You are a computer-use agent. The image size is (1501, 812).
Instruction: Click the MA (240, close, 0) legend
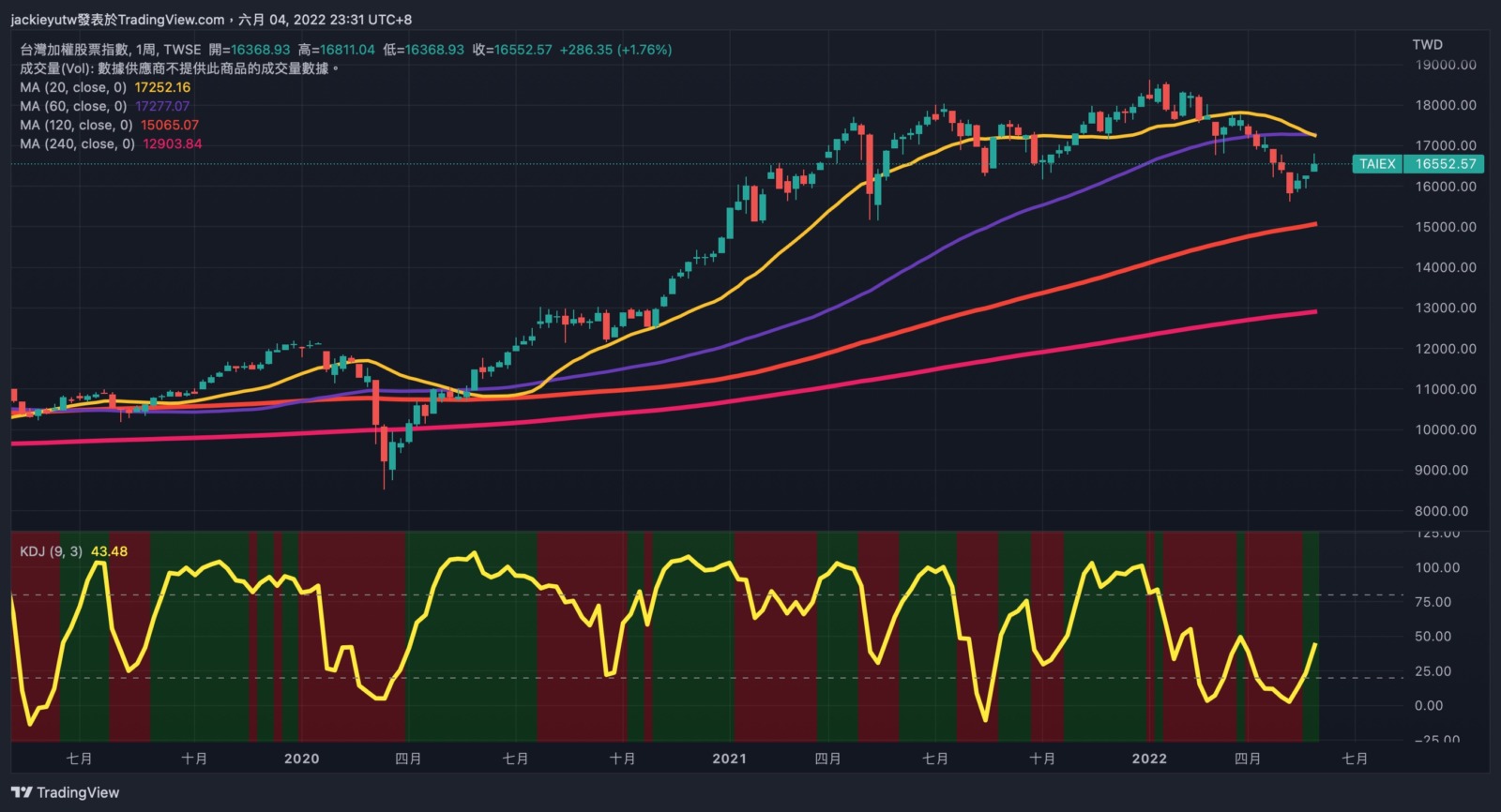pyautogui.click(x=77, y=143)
